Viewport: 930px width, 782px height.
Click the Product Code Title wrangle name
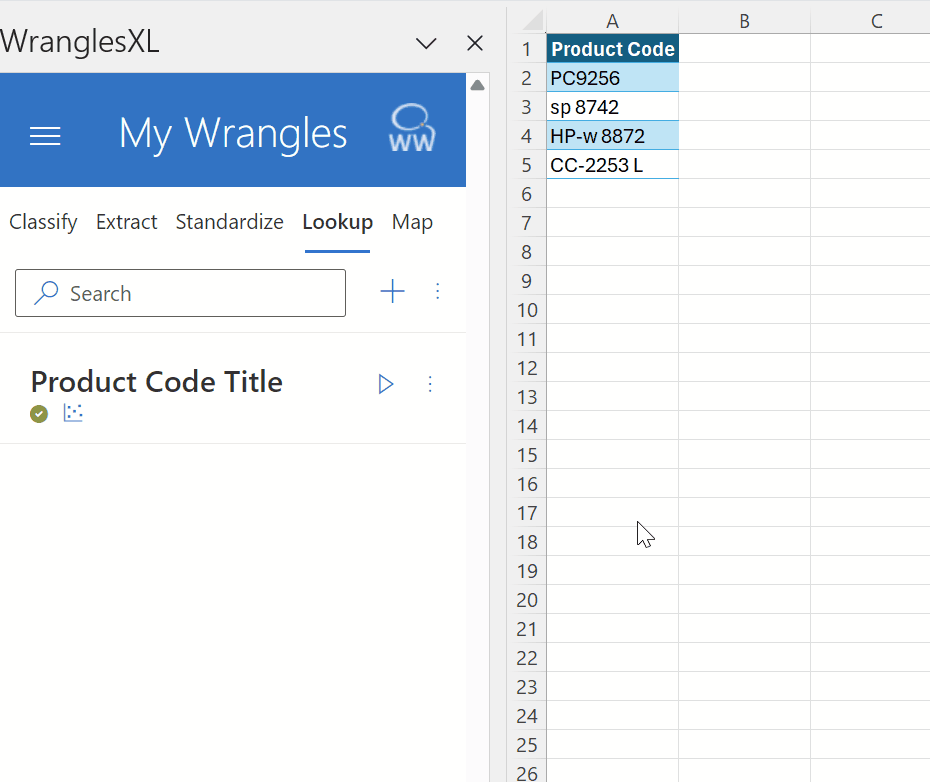click(x=157, y=382)
